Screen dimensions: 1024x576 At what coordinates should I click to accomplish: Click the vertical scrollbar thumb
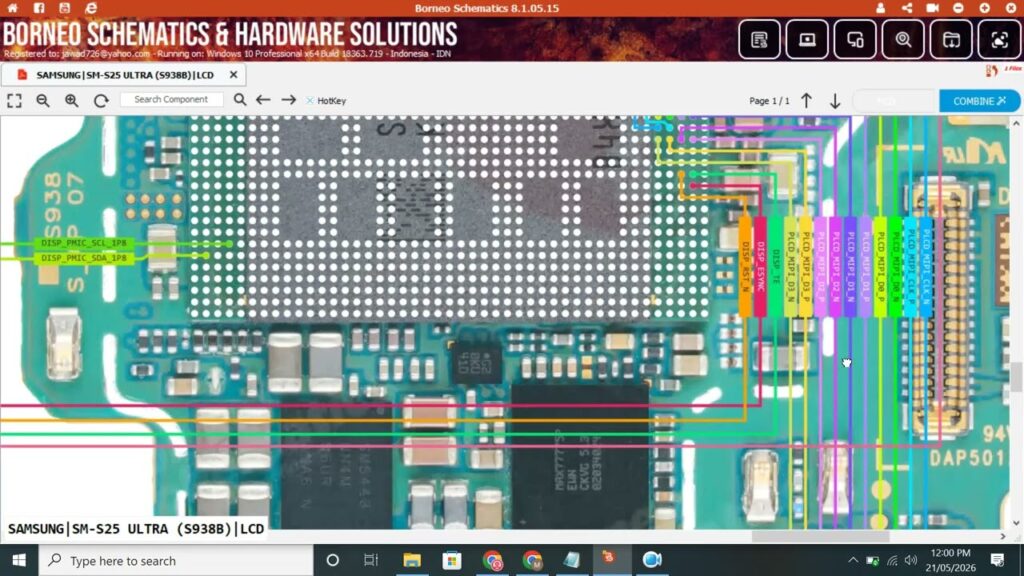(1016, 377)
